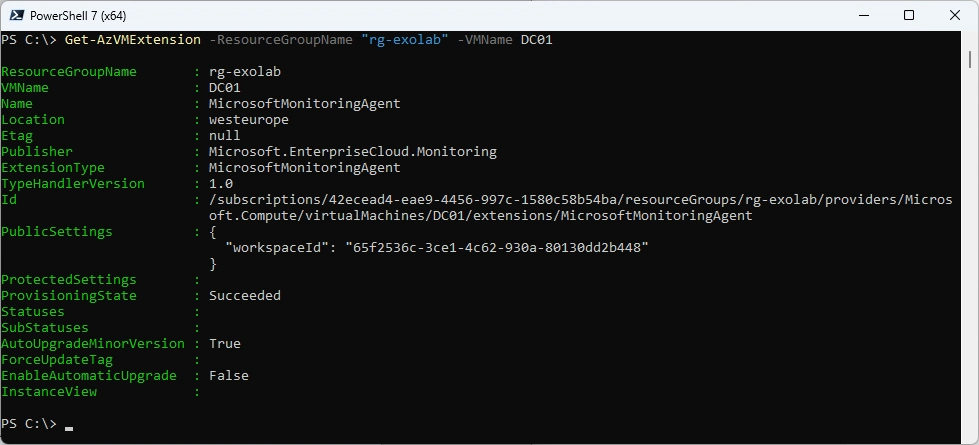Viewport: 979px width, 445px height.
Task: Click the InstanceView property label
Action: point(49,391)
